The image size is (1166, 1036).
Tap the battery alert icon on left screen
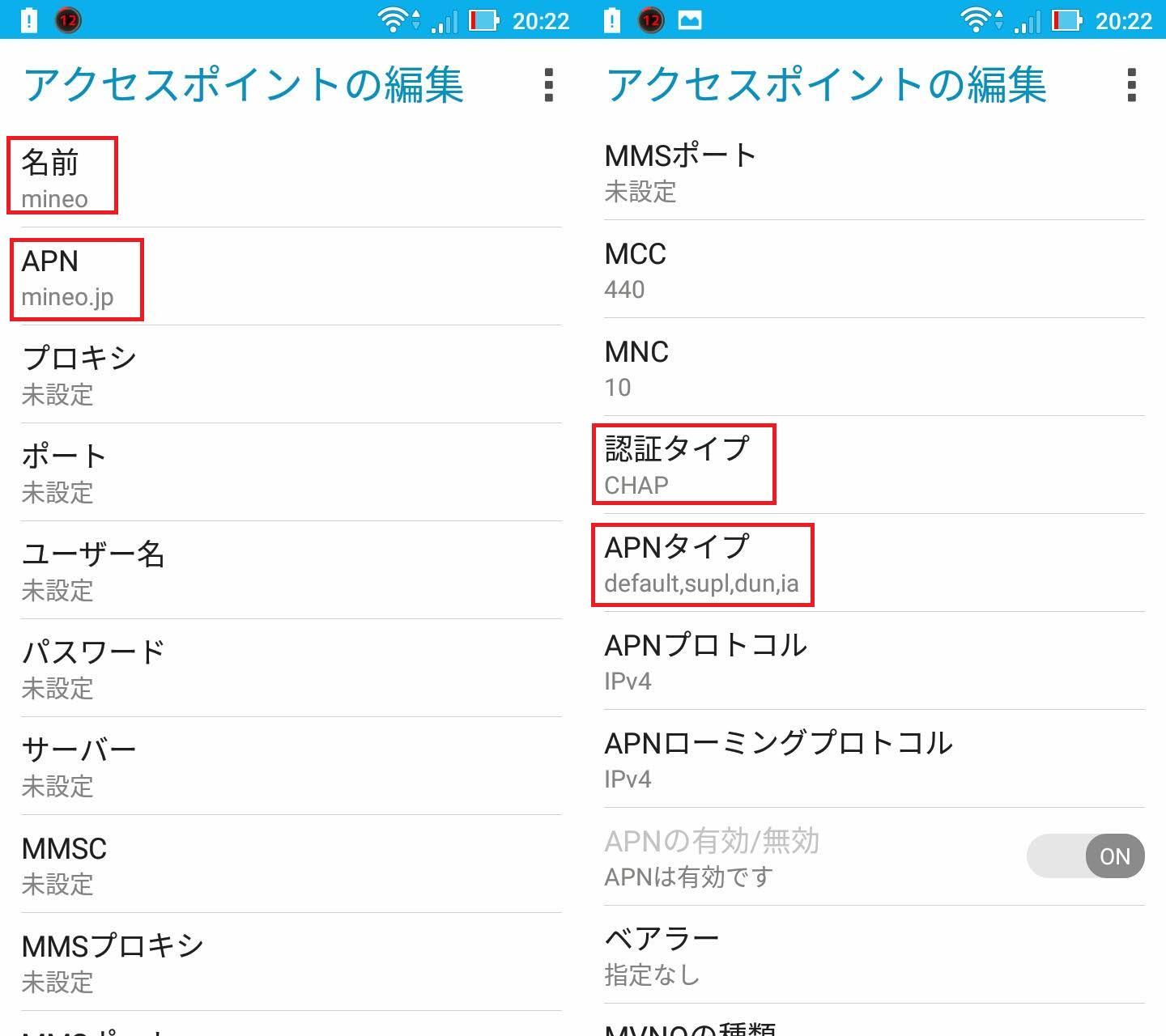29,20
